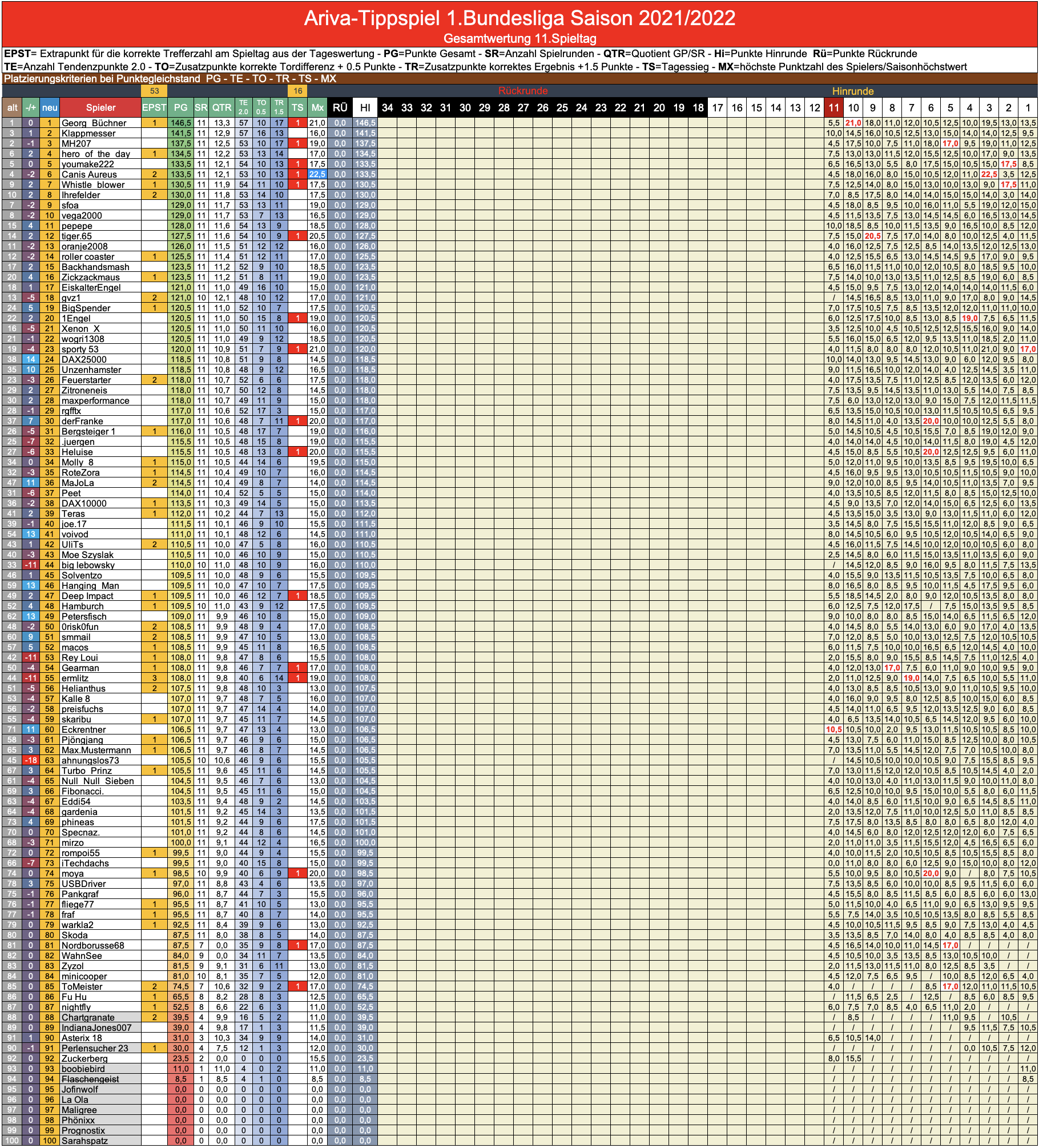Select player name 'Deep Impact'
Image resolution: width=1039 pixels, height=1148 pixels.
click(x=87, y=596)
